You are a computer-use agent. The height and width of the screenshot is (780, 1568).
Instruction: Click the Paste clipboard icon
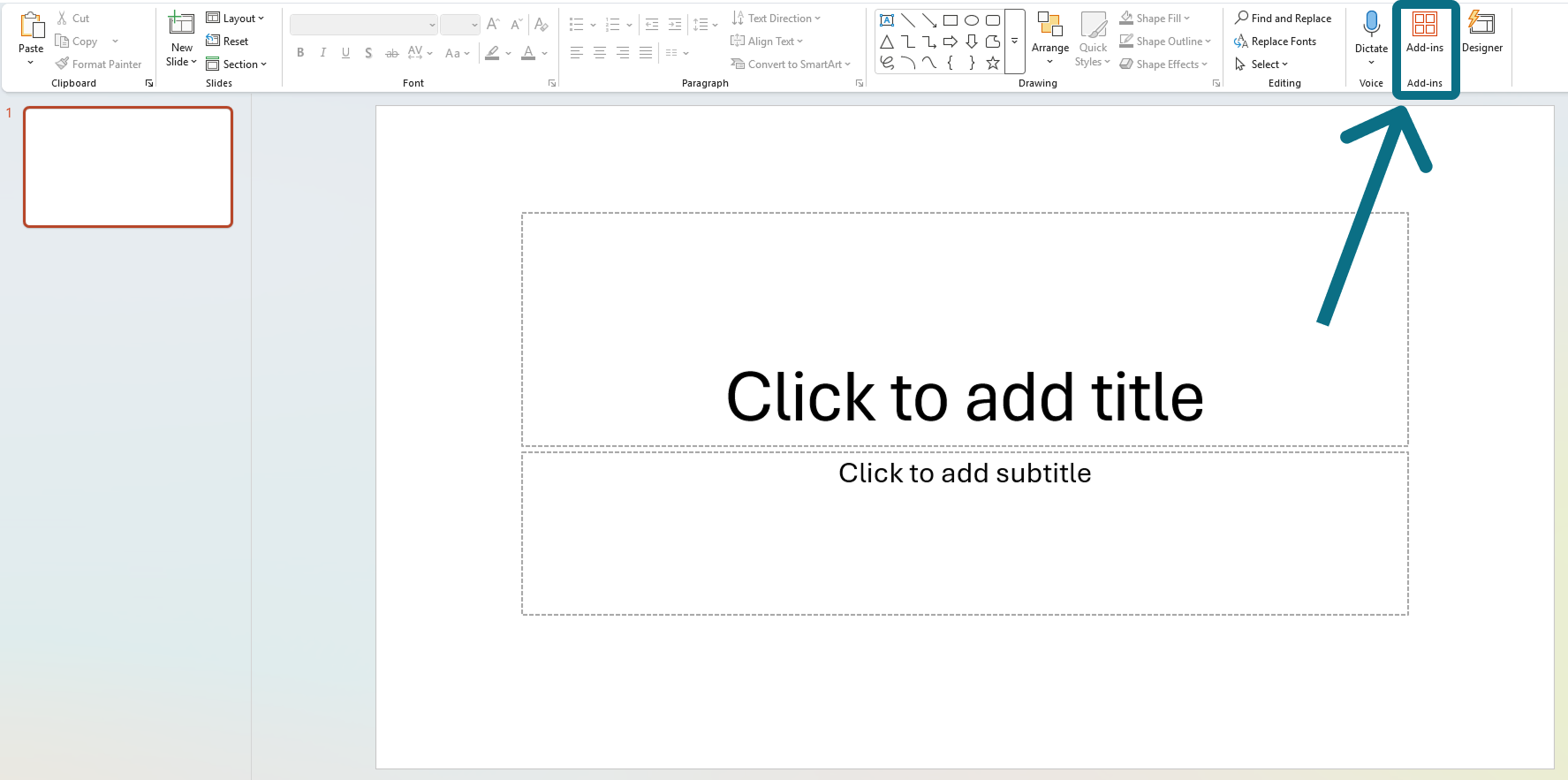[x=31, y=26]
